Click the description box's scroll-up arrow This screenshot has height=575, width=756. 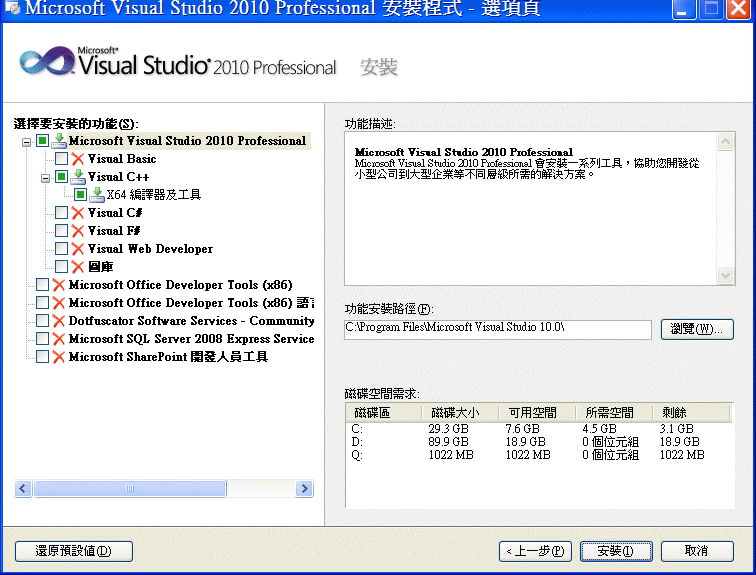click(726, 142)
